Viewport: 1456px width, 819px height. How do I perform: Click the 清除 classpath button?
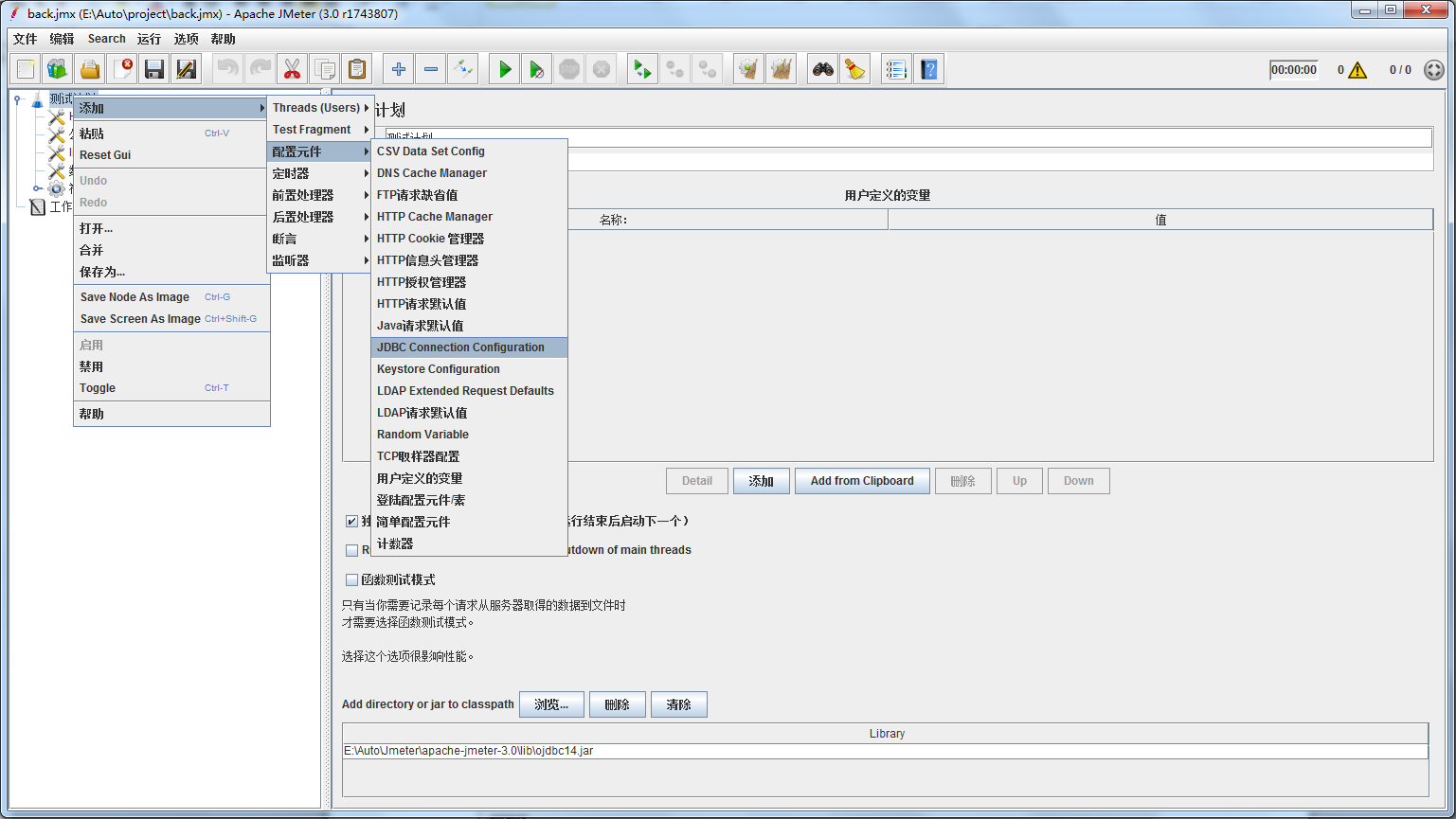[x=678, y=704]
